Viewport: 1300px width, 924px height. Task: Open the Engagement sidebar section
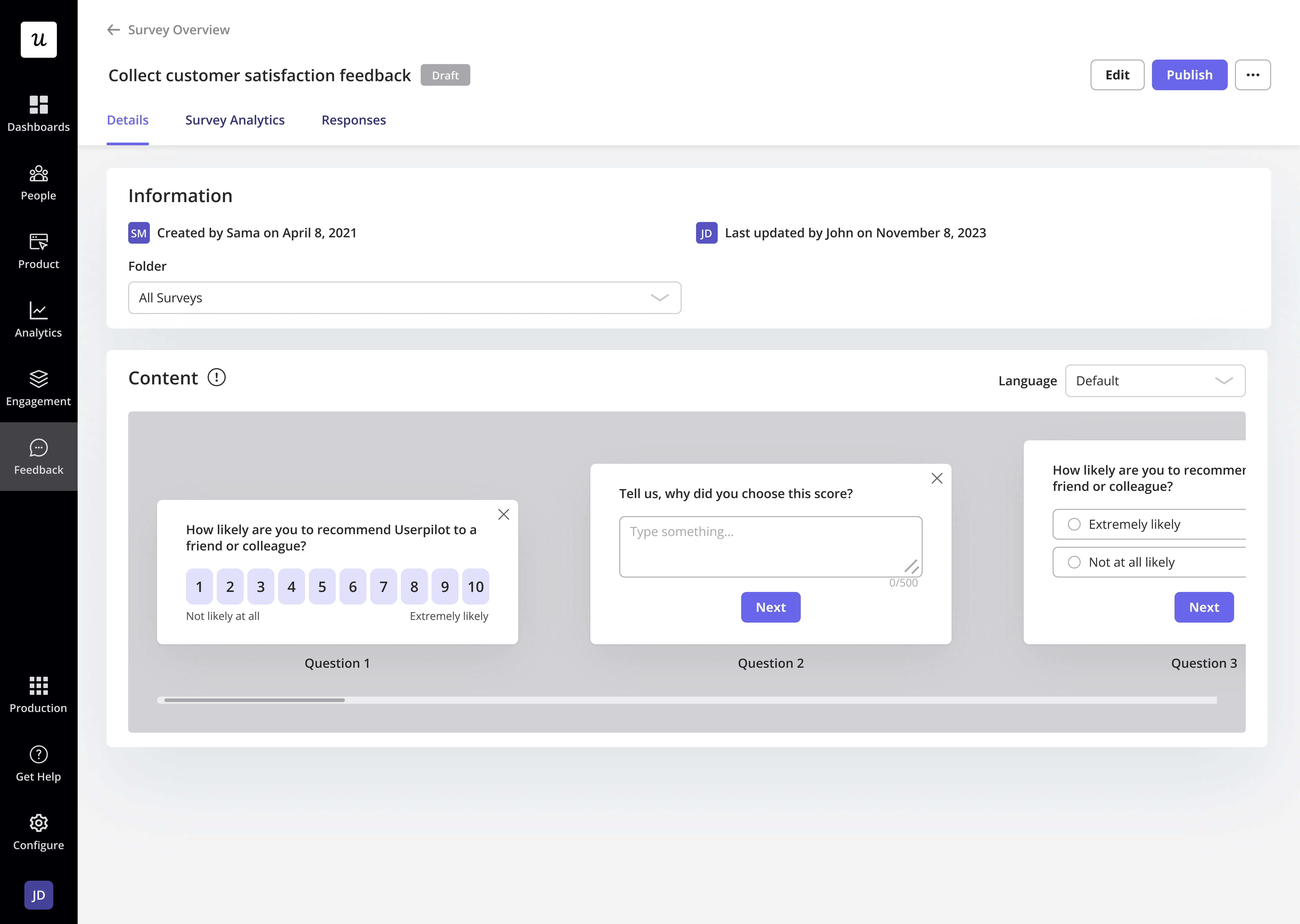tap(39, 388)
